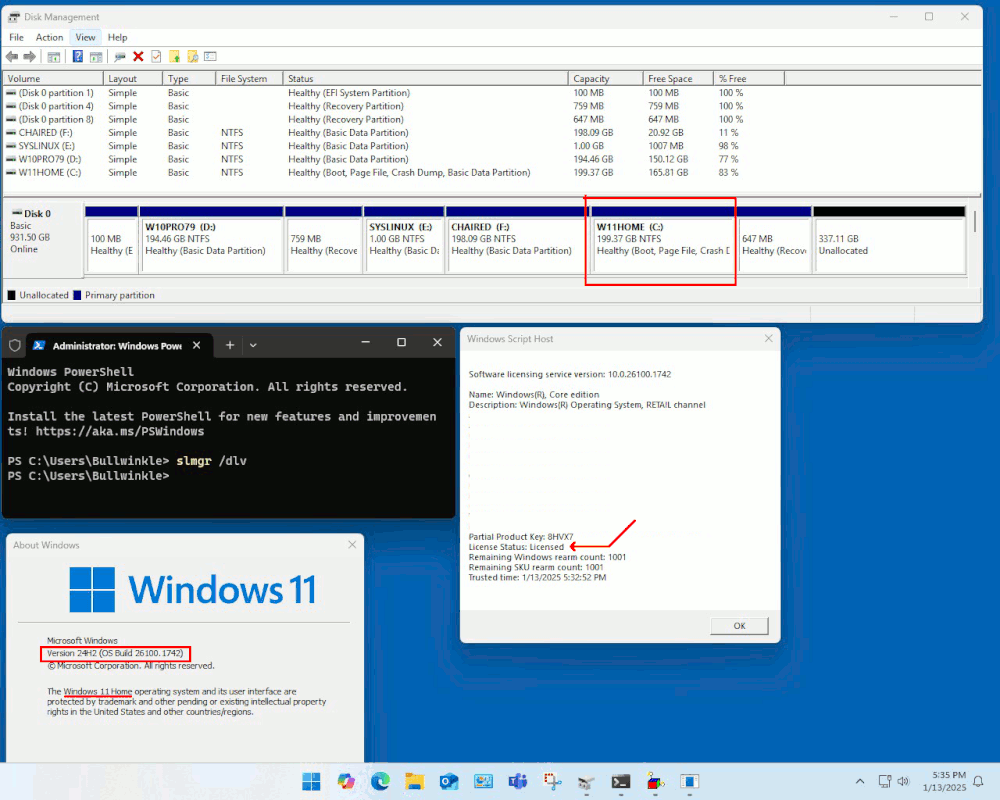The width and height of the screenshot is (1000, 800).
Task: Launch Copilot from the taskbar
Action: pyautogui.click(x=346, y=781)
